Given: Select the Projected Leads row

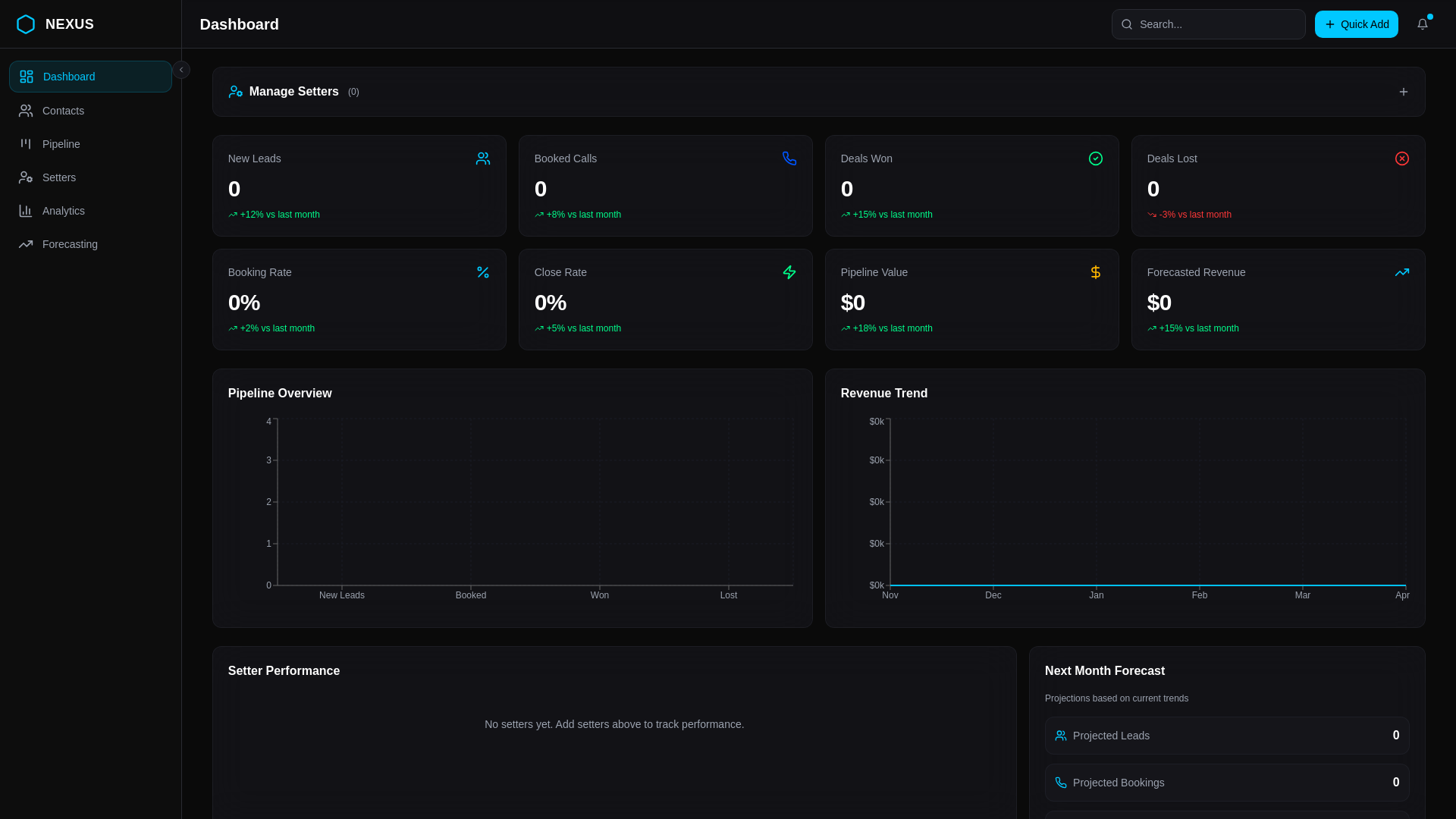Looking at the screenshot, I should click(x=1227, y=736).
